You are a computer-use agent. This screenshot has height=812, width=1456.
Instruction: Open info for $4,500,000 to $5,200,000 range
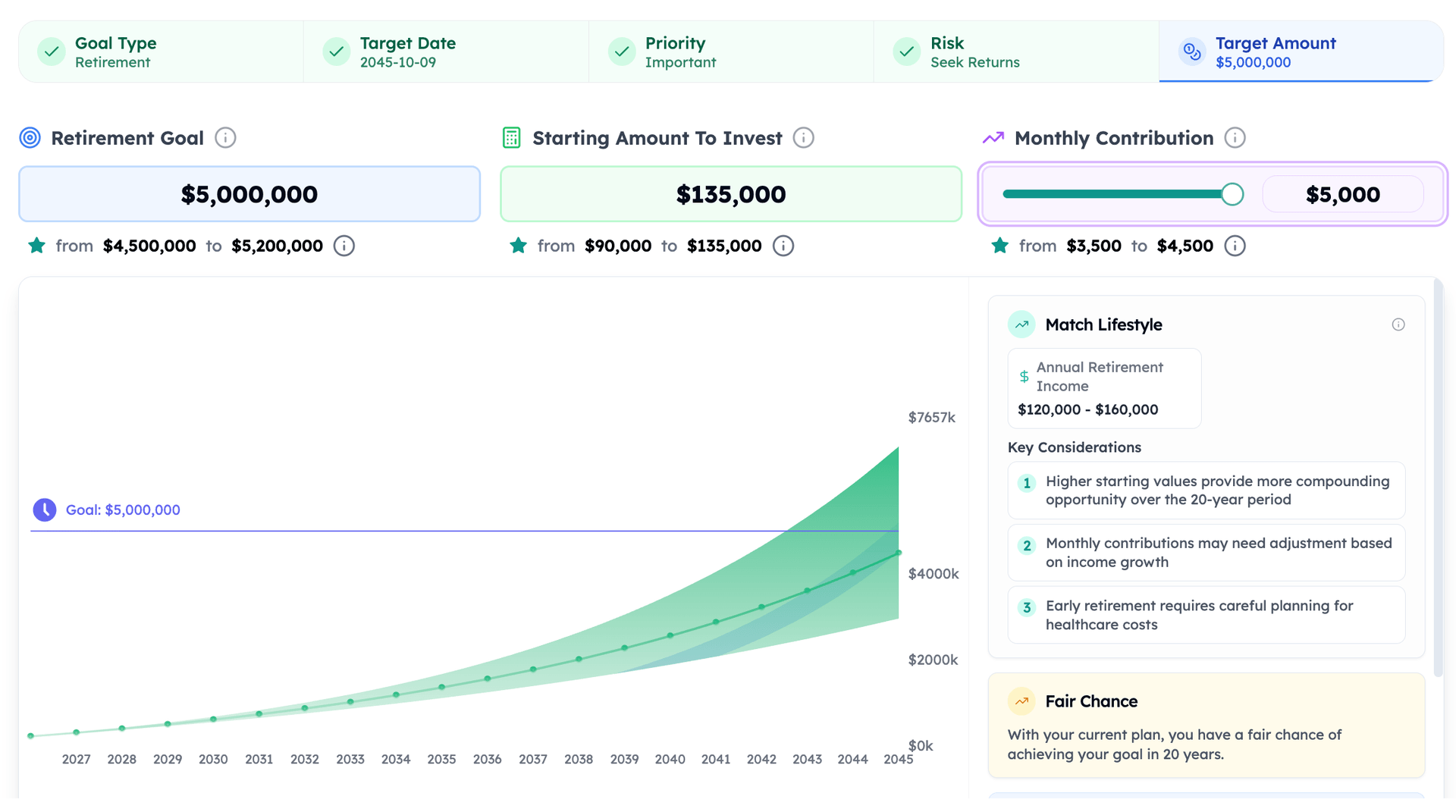tap(344, 246)
